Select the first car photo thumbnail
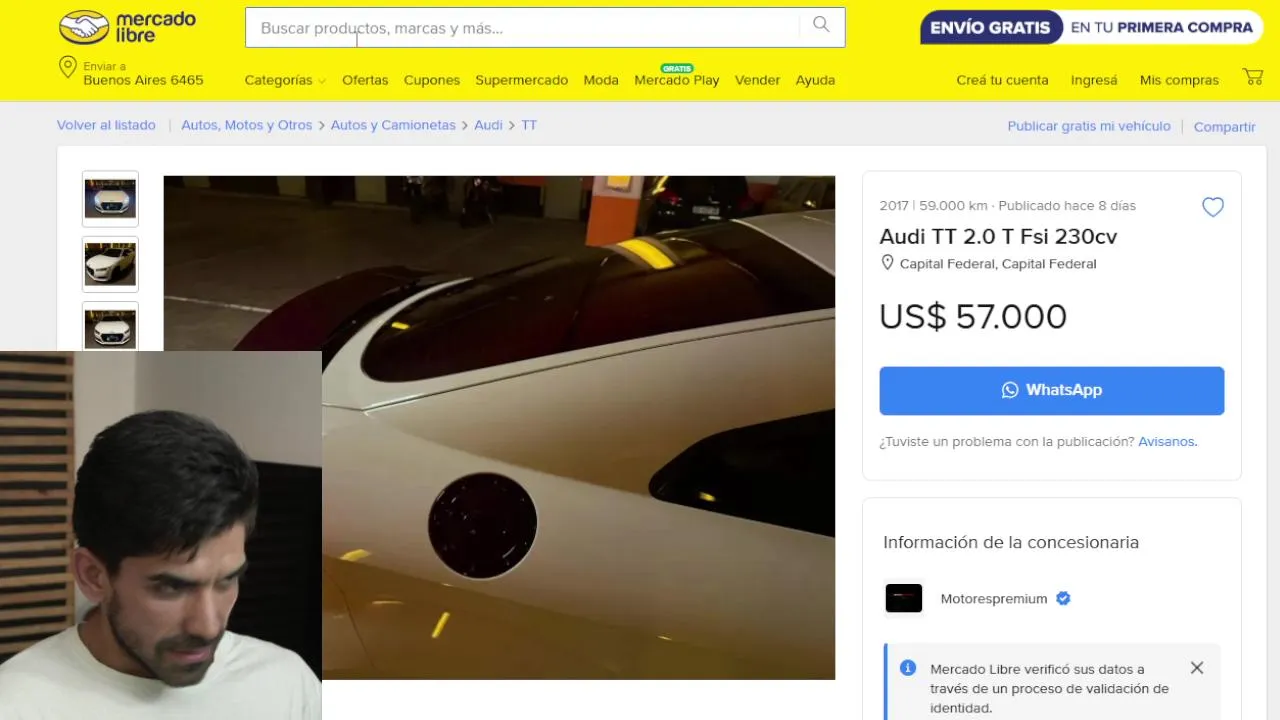The width and height of the screenshot is (1280, 720). (x=110, y=199)
